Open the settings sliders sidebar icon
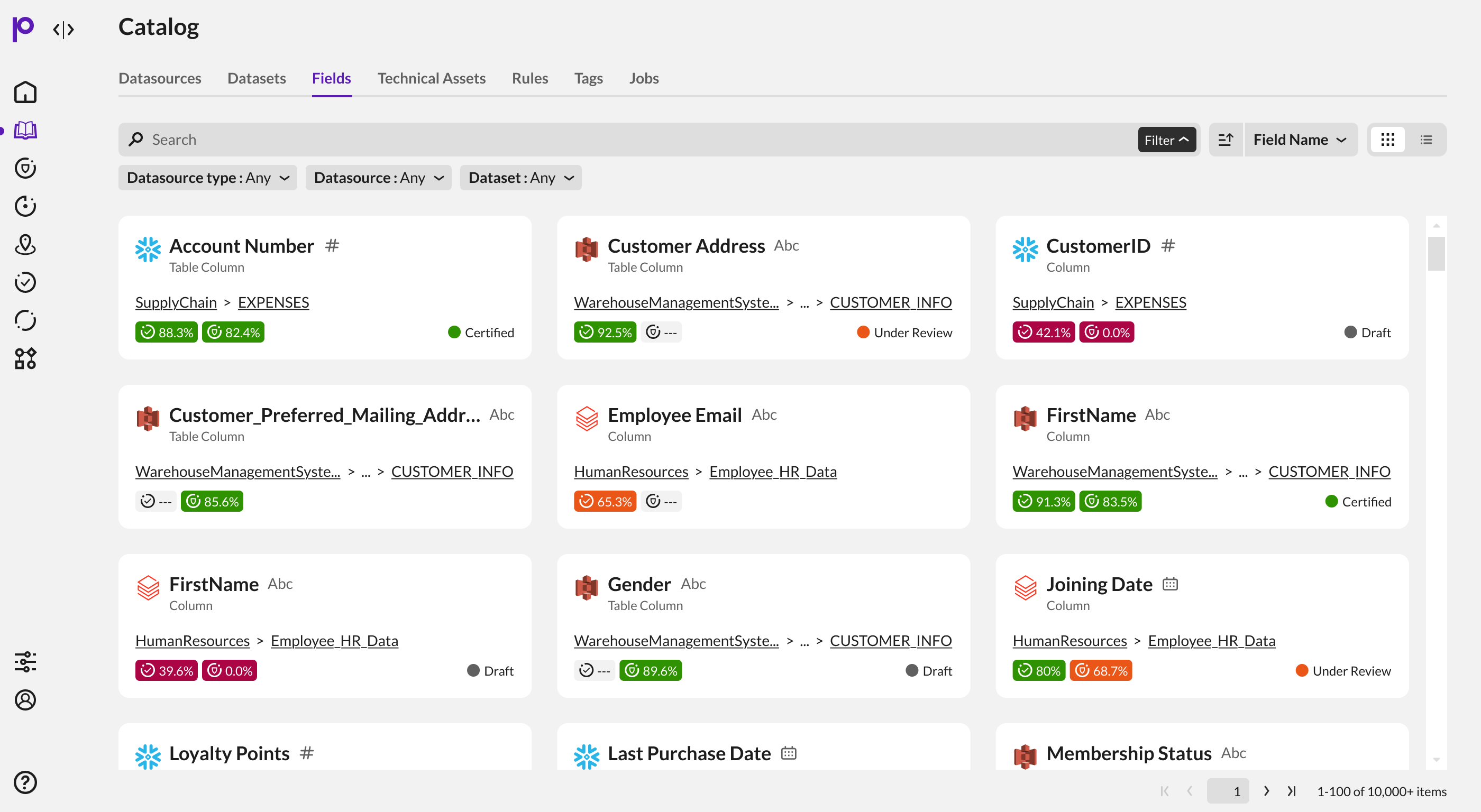The height and width of the screenshot is (812, 1481). point(25,661)
